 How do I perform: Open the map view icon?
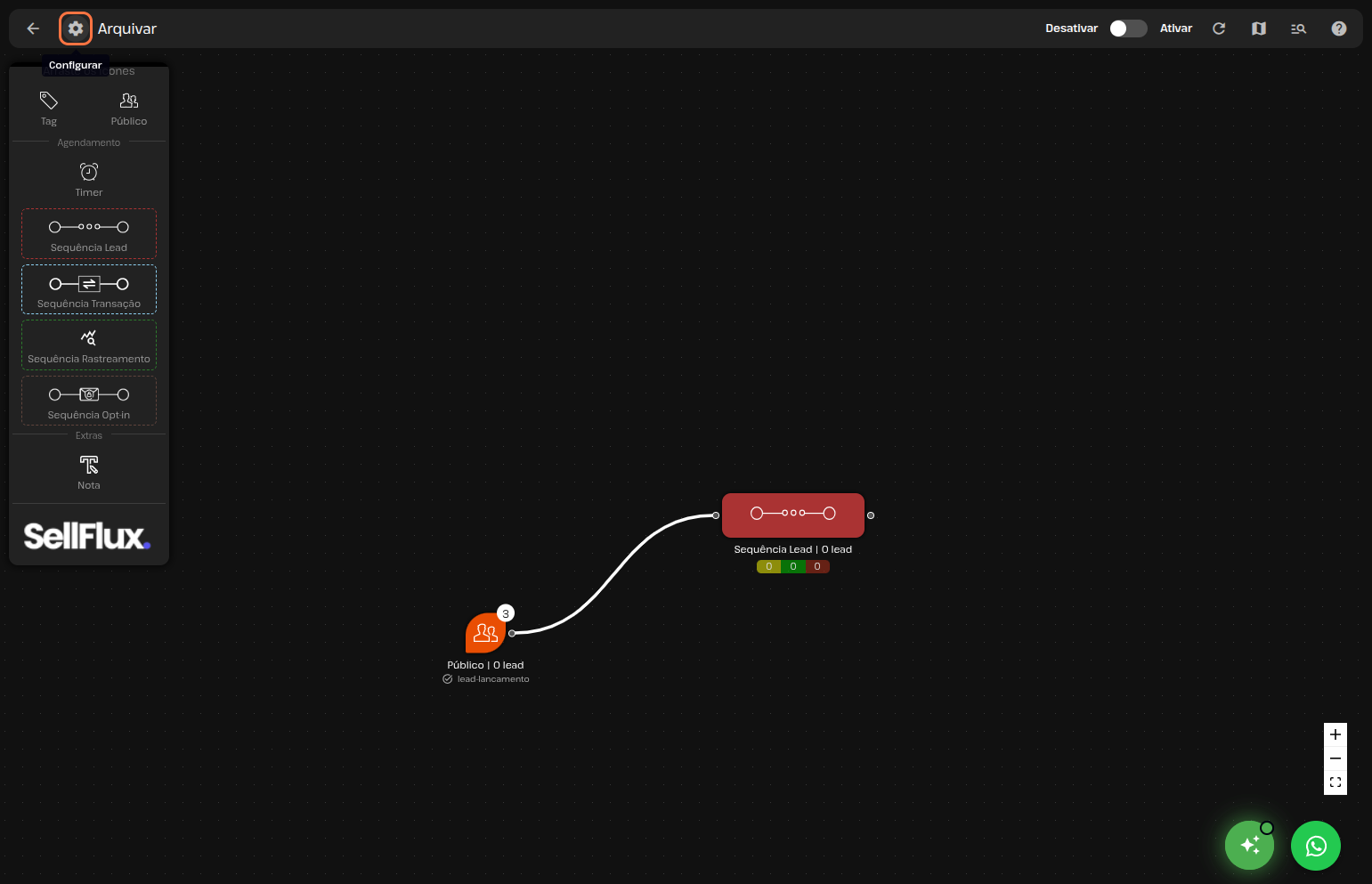[1258, 28]
